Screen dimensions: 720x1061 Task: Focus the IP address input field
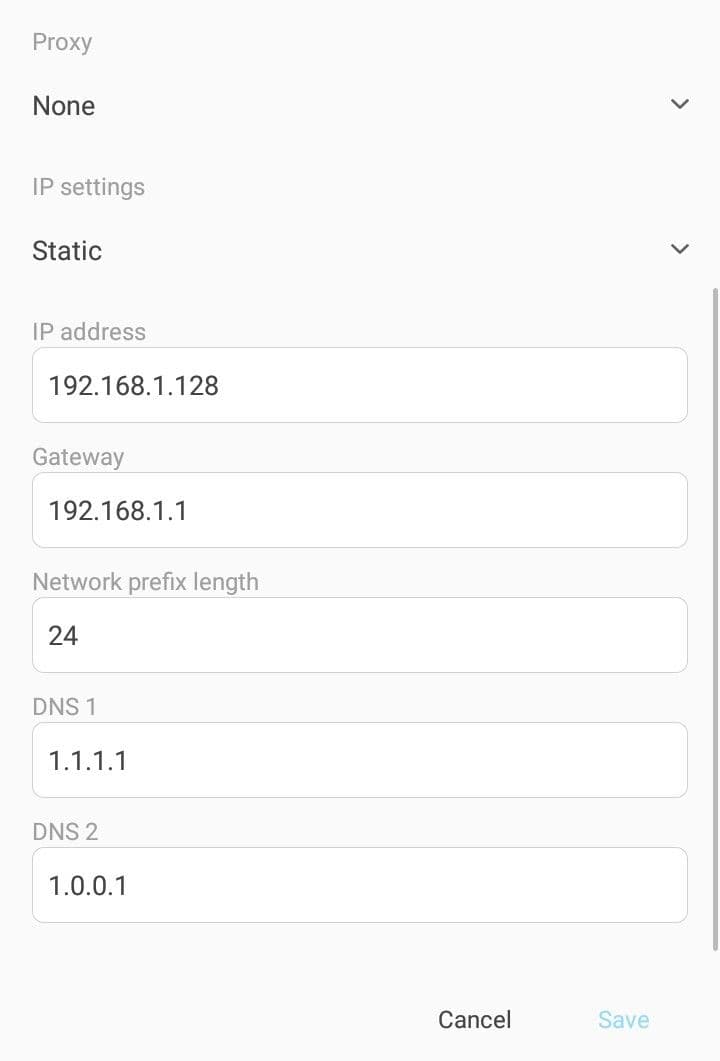[x=360, y=385]
